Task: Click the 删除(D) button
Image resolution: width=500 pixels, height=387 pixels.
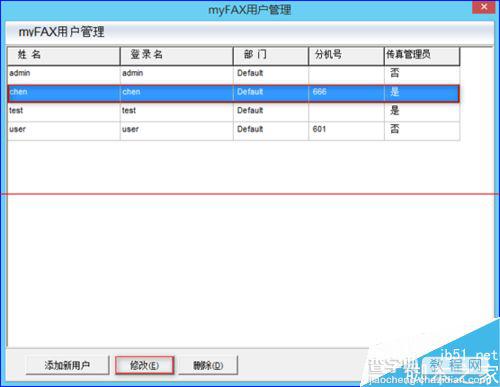Action: coord(208,365)
